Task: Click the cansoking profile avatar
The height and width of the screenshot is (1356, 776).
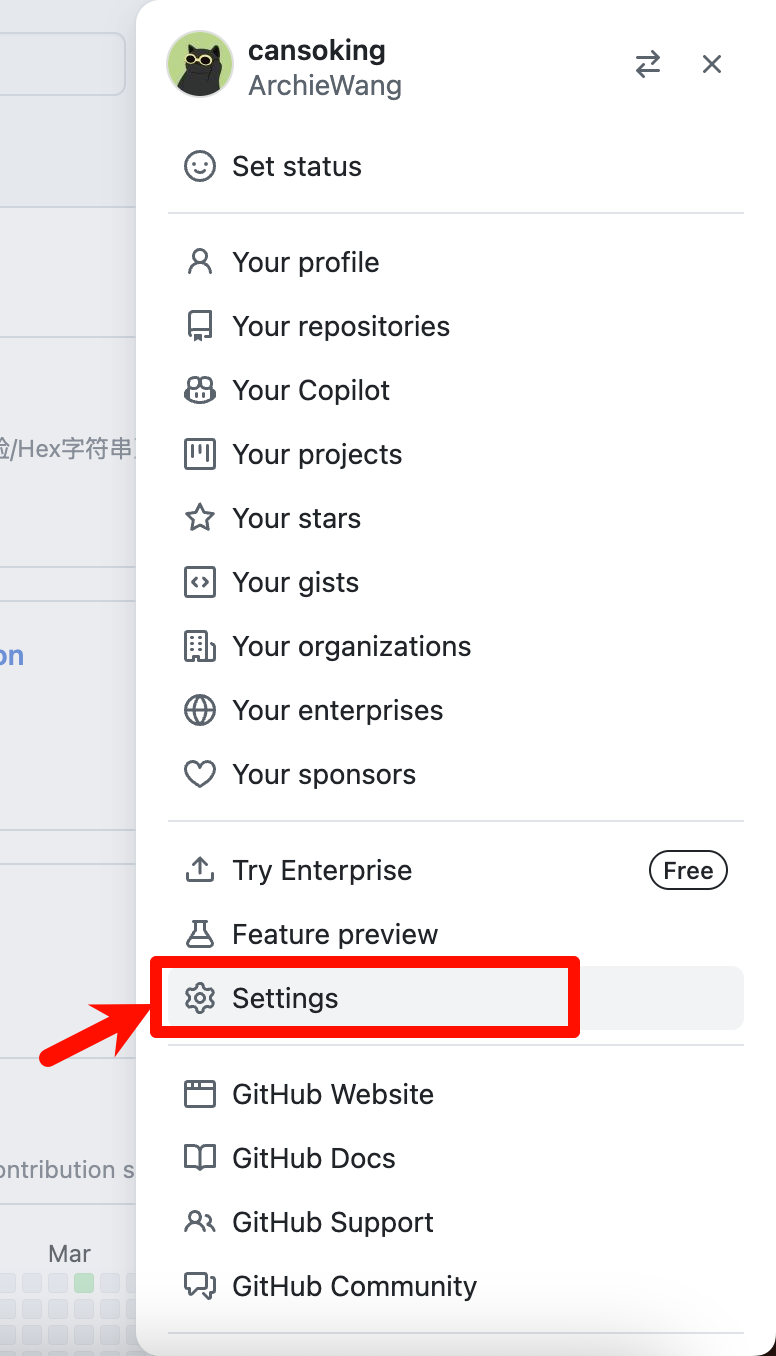Action: click(199, 64)
